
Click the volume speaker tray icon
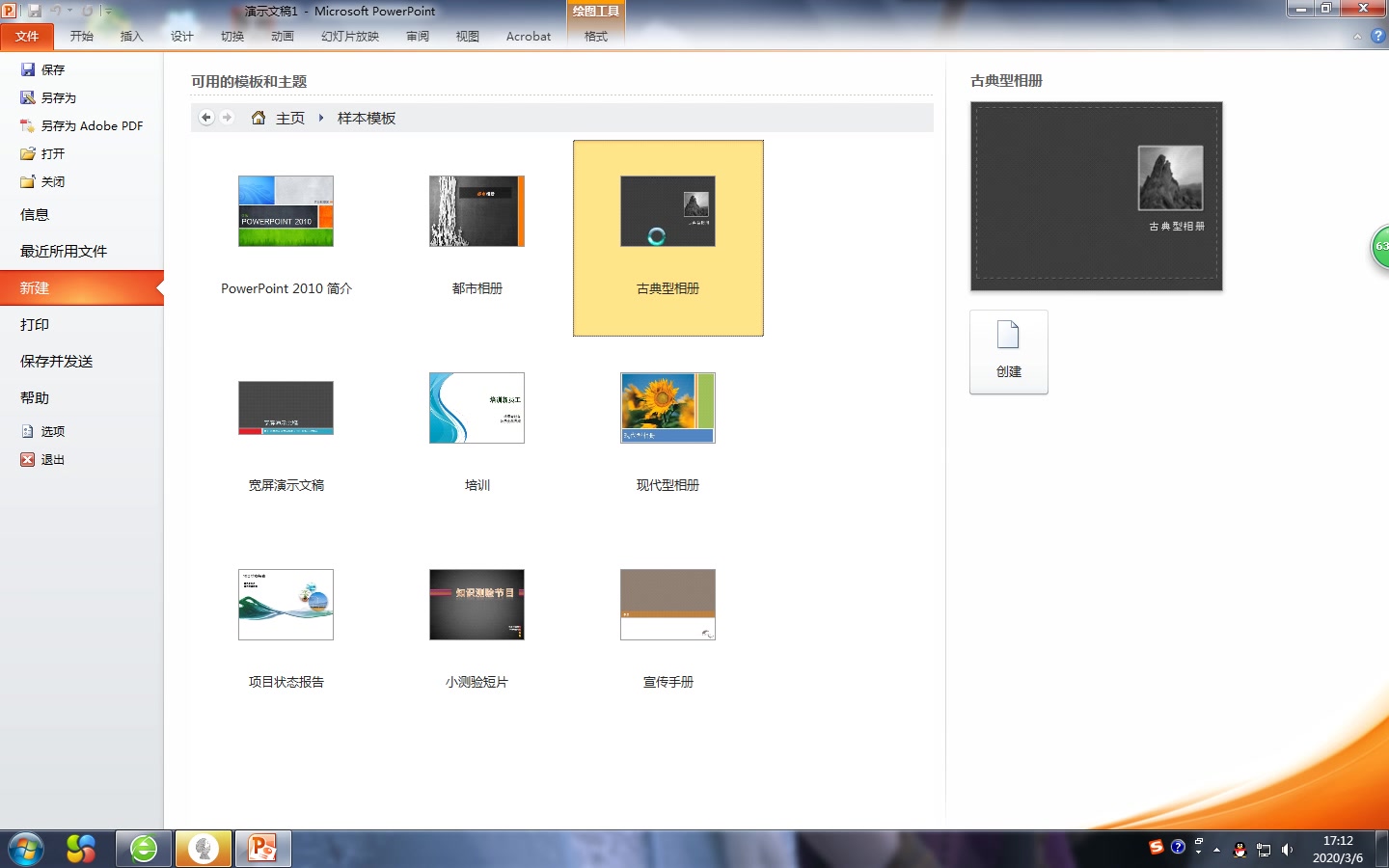(1287, 850)
